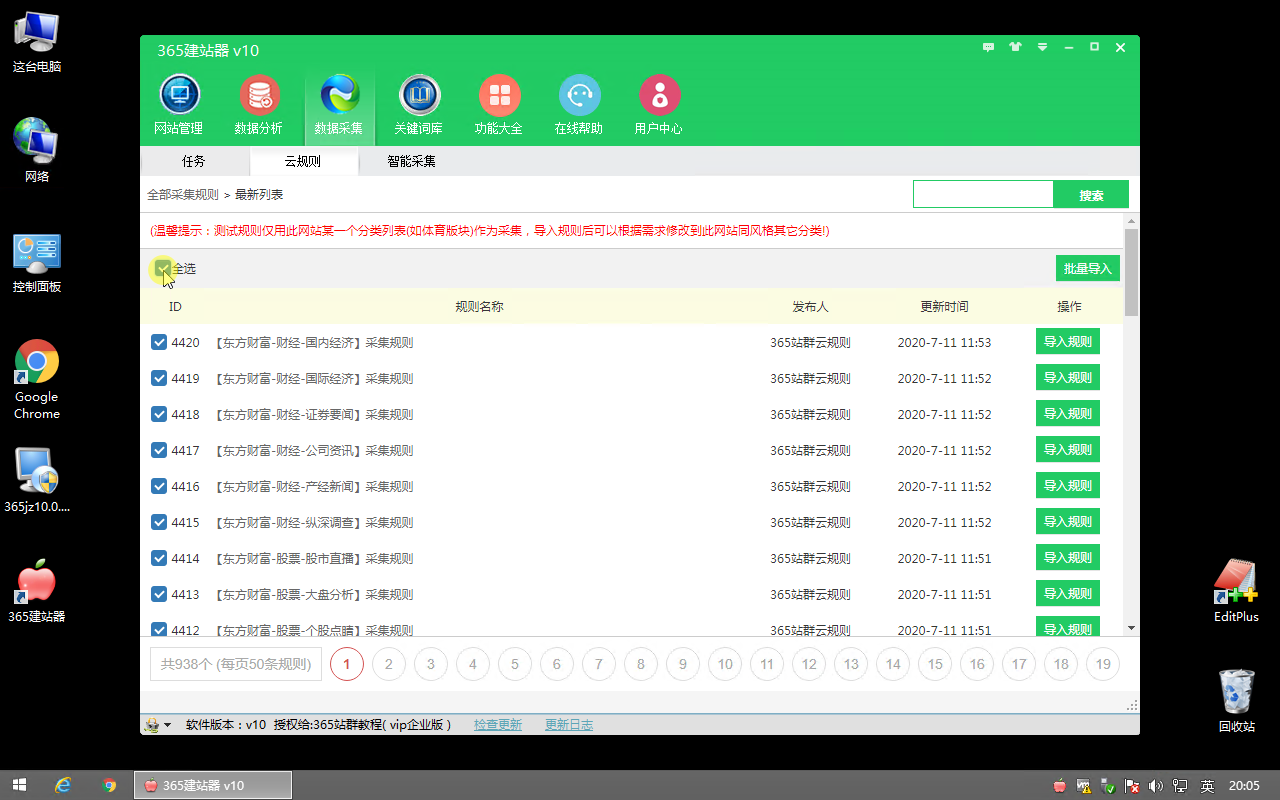1280x800 pixels.
Task: Open the title bar dropdown menu icon
Action: (x=1042, y=47)
